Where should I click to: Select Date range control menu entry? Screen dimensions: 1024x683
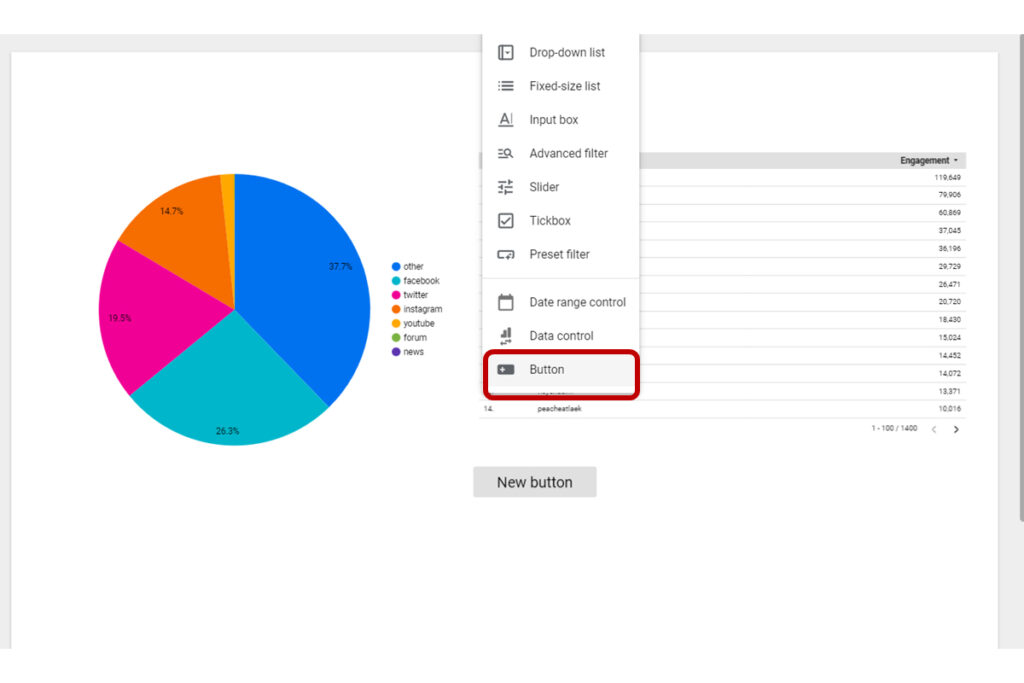click(560, 302)
